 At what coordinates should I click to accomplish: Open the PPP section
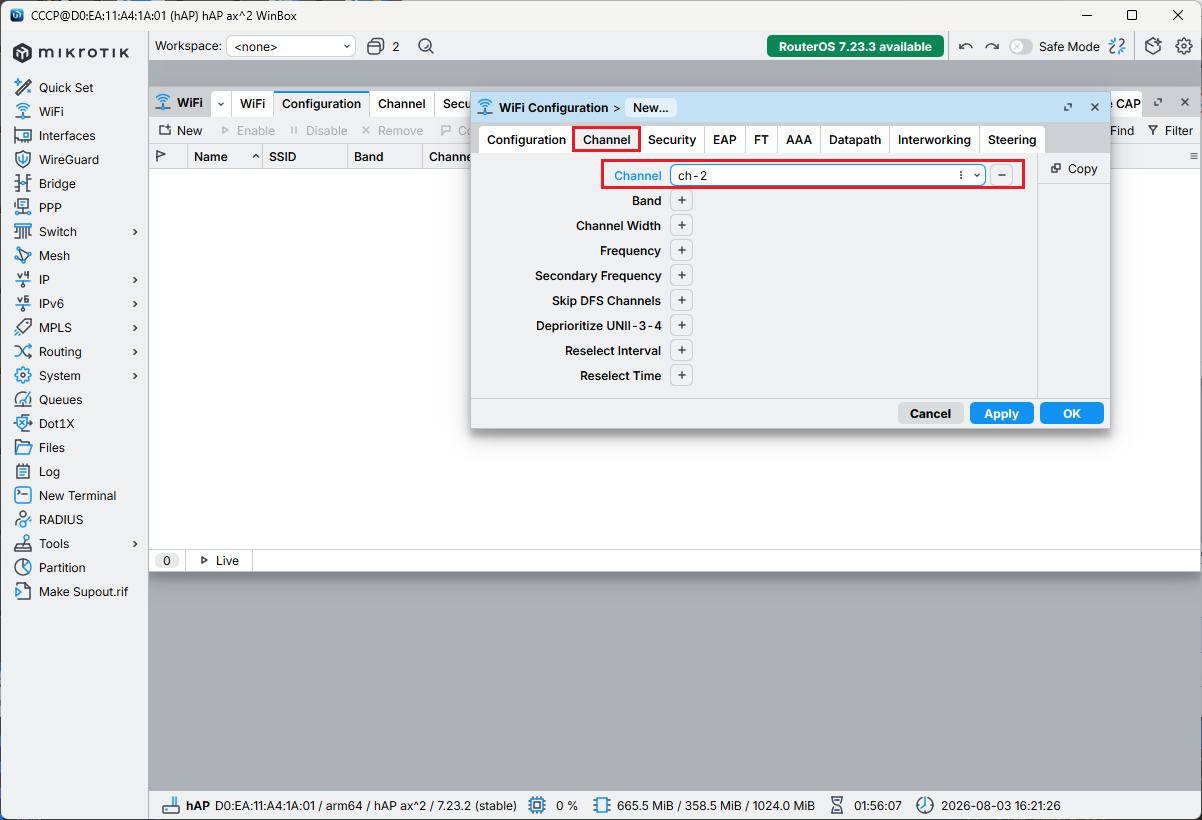click(50, 208)
